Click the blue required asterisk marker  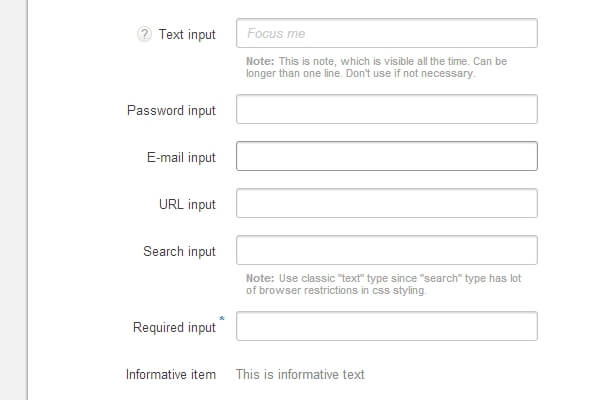(x=222, y=319)
